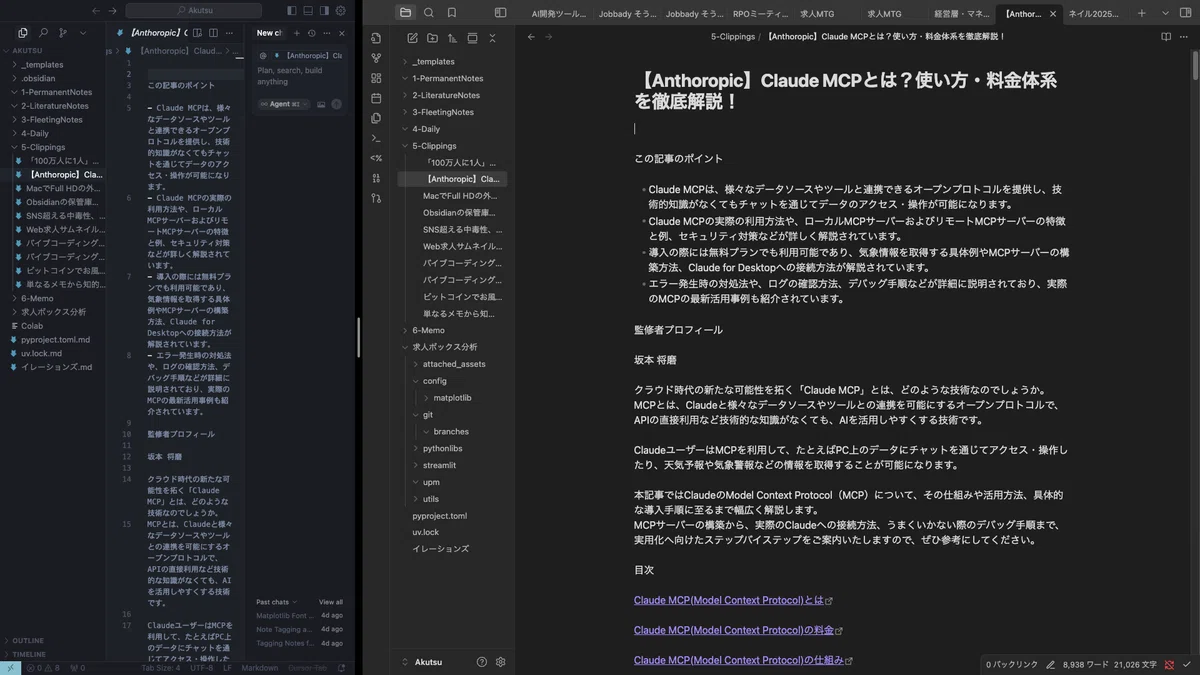Open graph view from Obsidian ribbon
This screenshot has width=1200, height=675.
click(x=376, y=58)
